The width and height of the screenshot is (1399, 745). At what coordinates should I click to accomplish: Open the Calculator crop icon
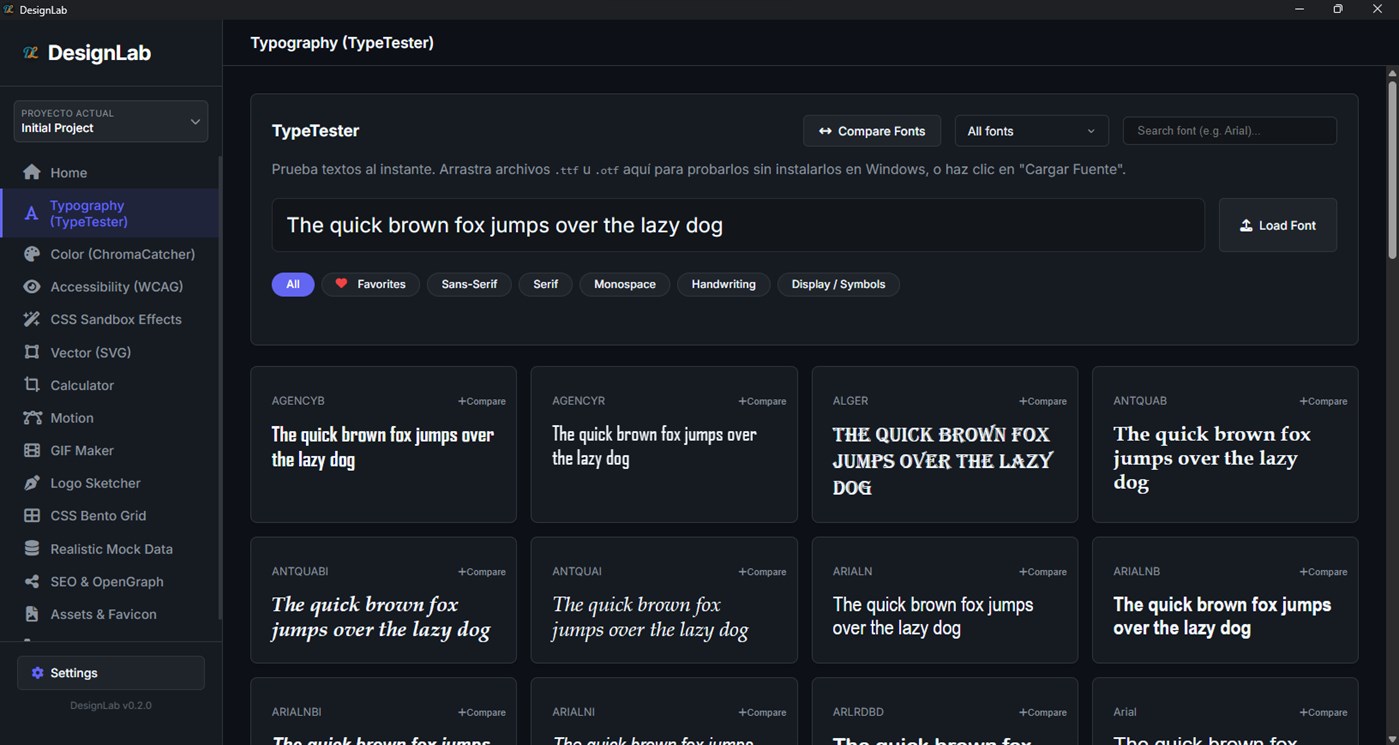32,385
